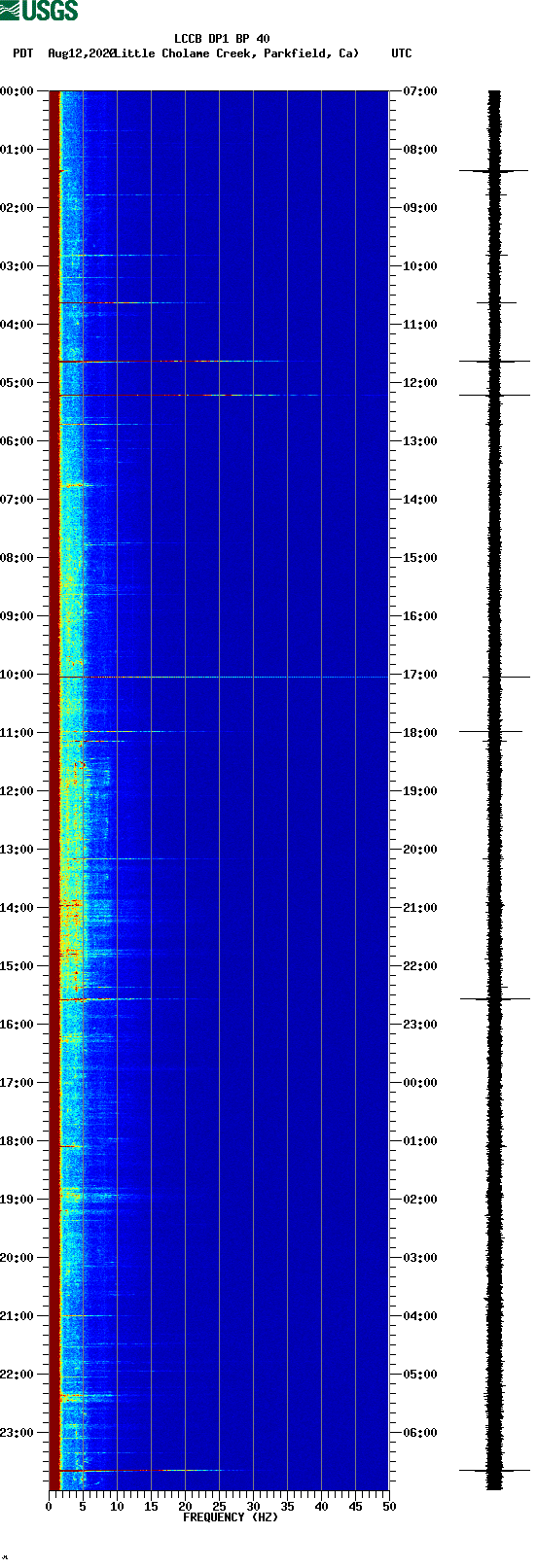
Task: Click the '02:00' PDT time label
Action: 18,208
